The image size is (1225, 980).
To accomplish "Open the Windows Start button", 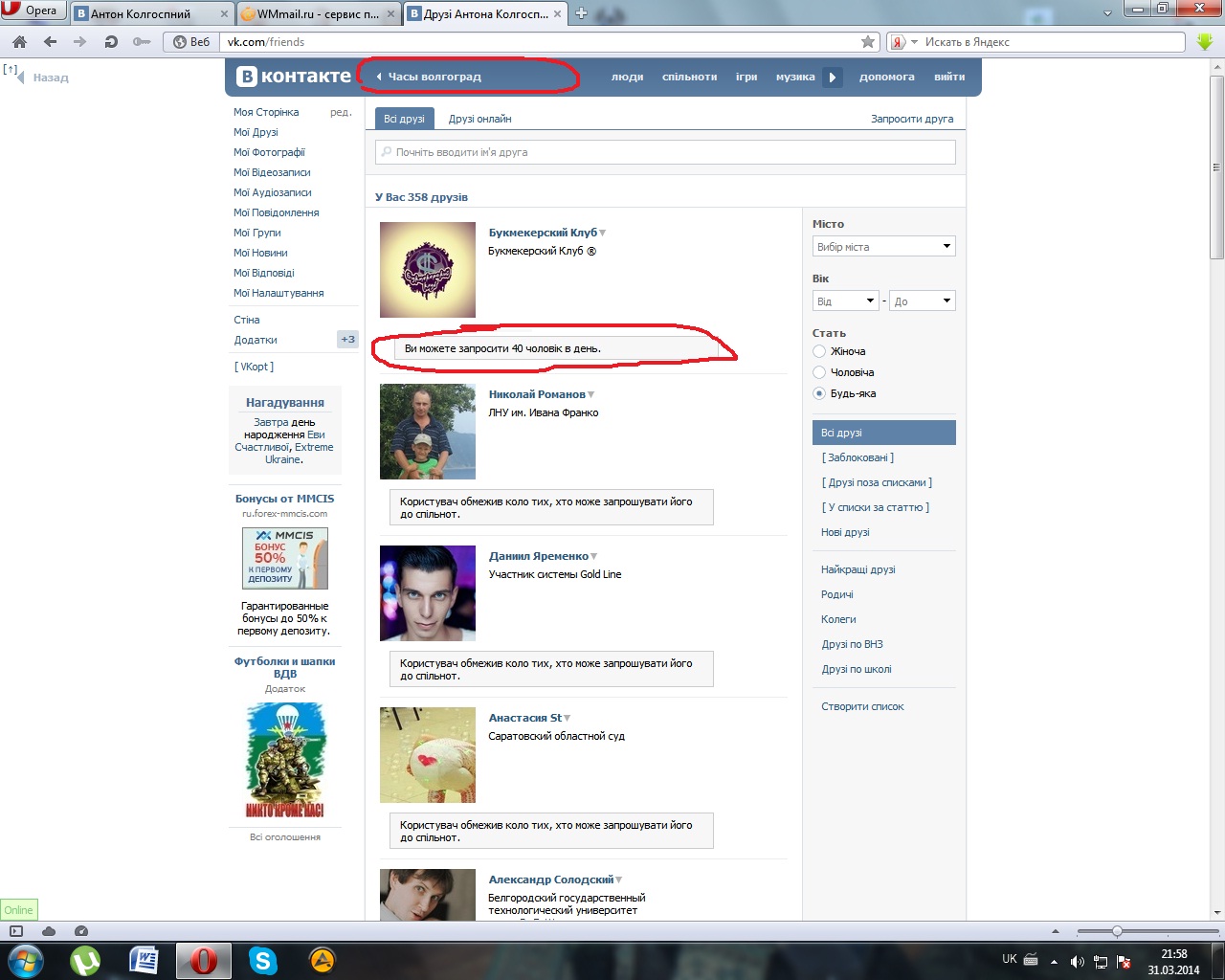I will [x=26, y=960].
